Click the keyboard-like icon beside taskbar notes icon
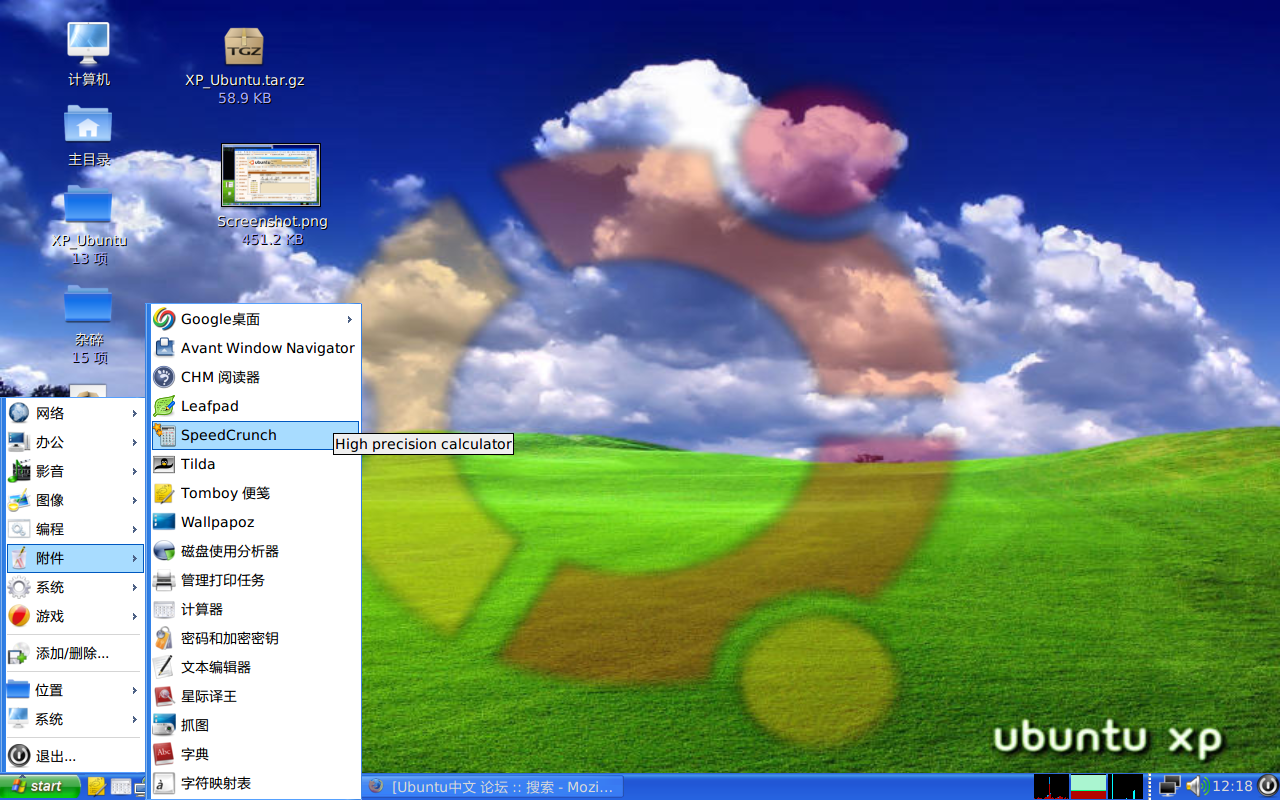1280x800 pixels. (121, 786)
